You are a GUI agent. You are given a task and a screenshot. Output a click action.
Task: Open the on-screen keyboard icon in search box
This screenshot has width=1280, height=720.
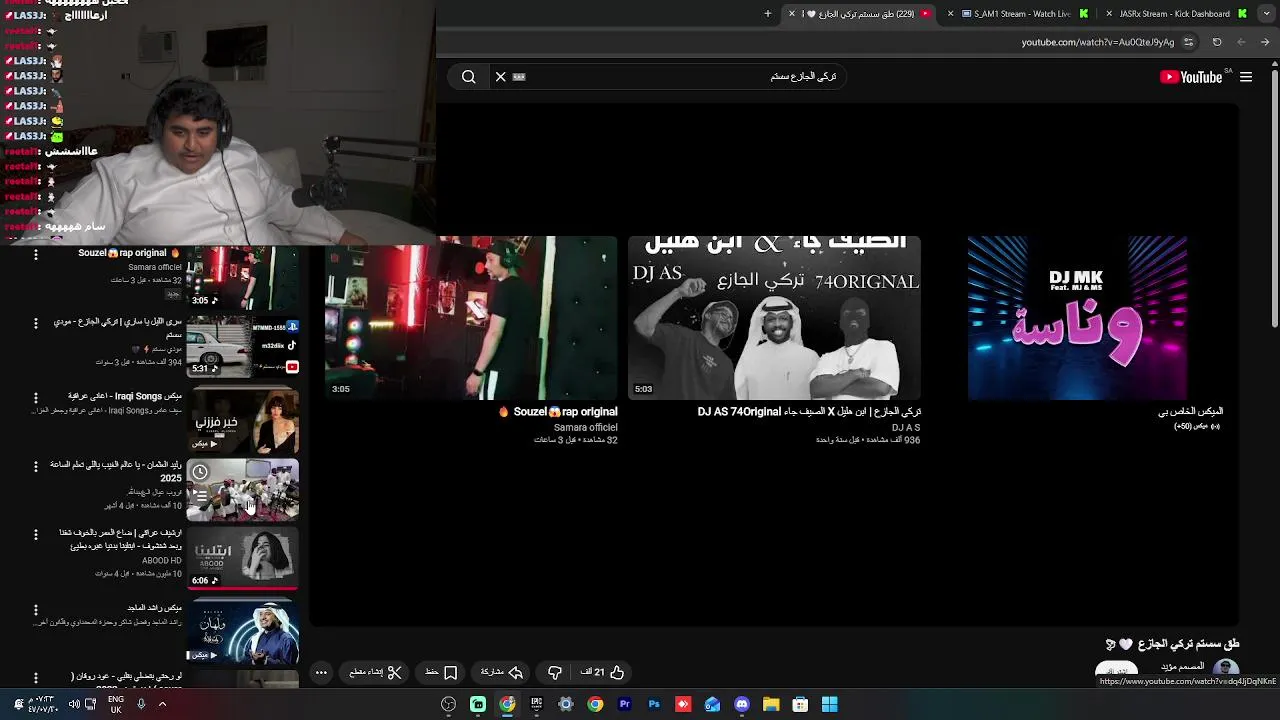[x=519, y=77]
